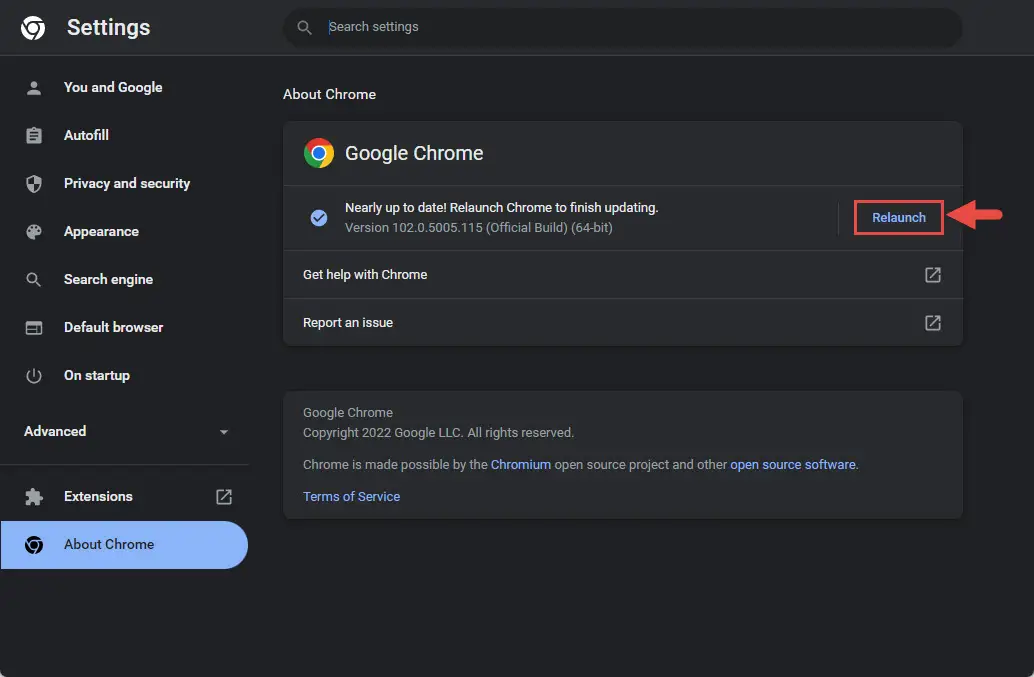Click the Autofill clipboard icon

(x=34, y=135)
